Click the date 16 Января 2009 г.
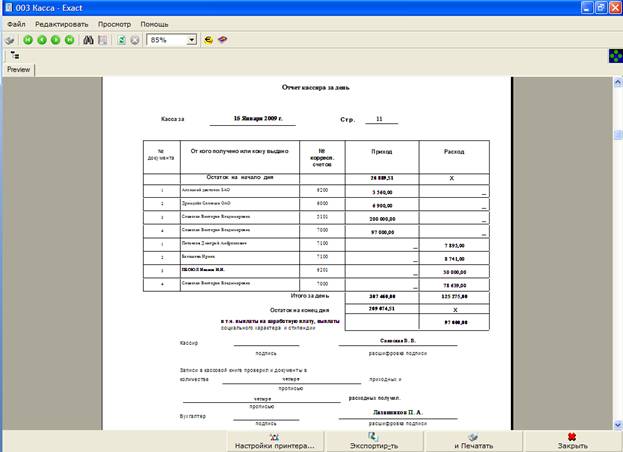 258,118
